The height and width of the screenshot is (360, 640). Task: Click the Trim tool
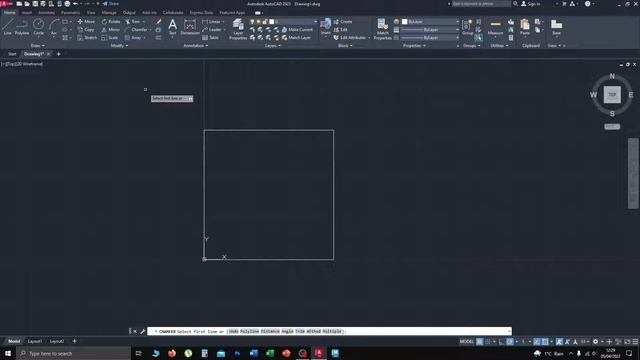coord(133,21)
